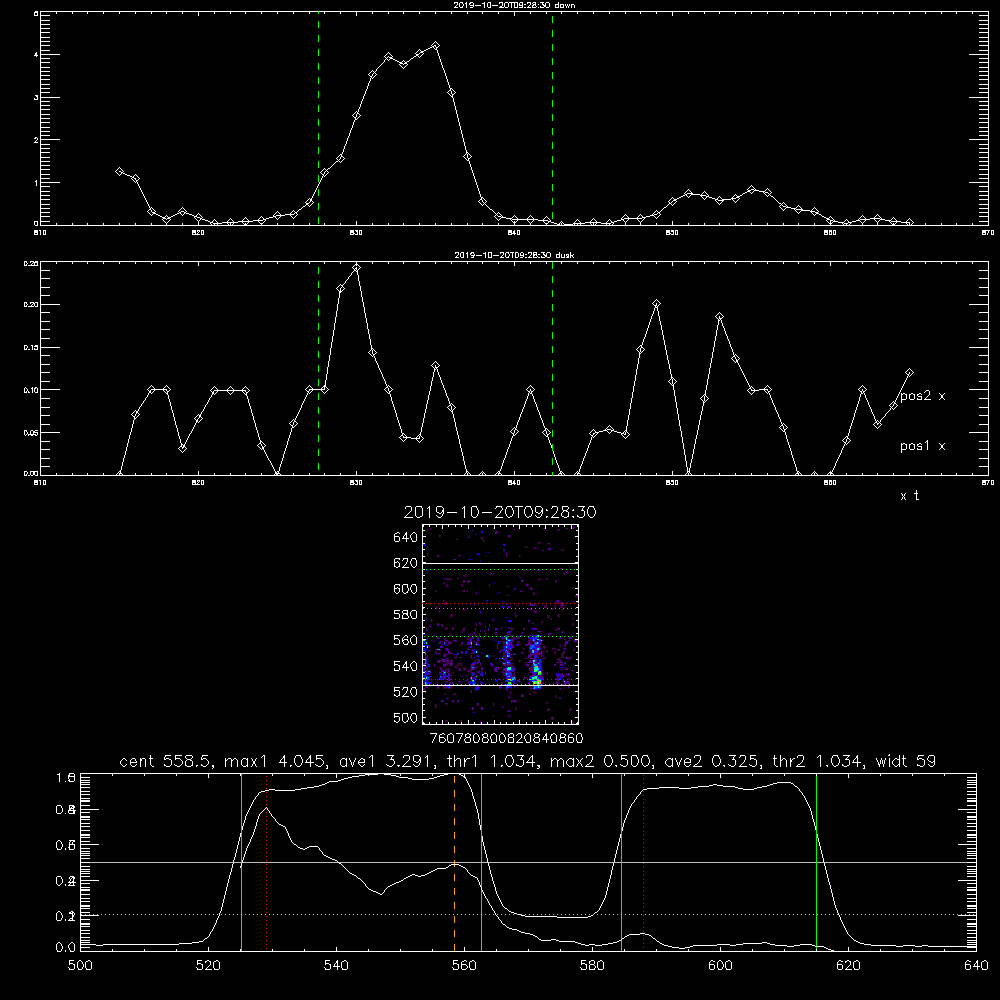The image size is (1000, 1000).
Task: Click the heatmap x-axis tick label string
Action: [506, 739]
